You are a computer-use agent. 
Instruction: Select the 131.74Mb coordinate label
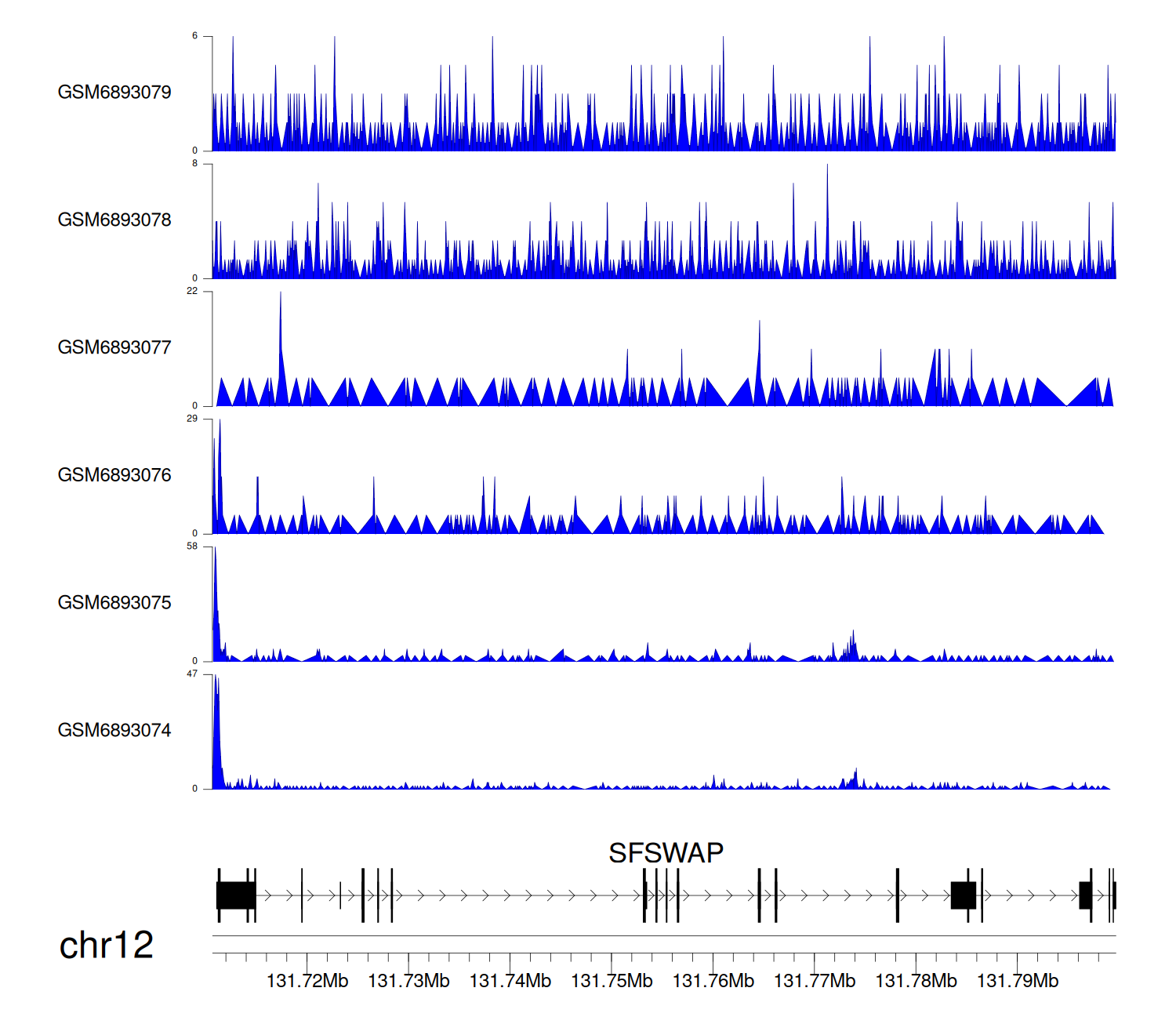pyautogui.click(x=510, y=982)
